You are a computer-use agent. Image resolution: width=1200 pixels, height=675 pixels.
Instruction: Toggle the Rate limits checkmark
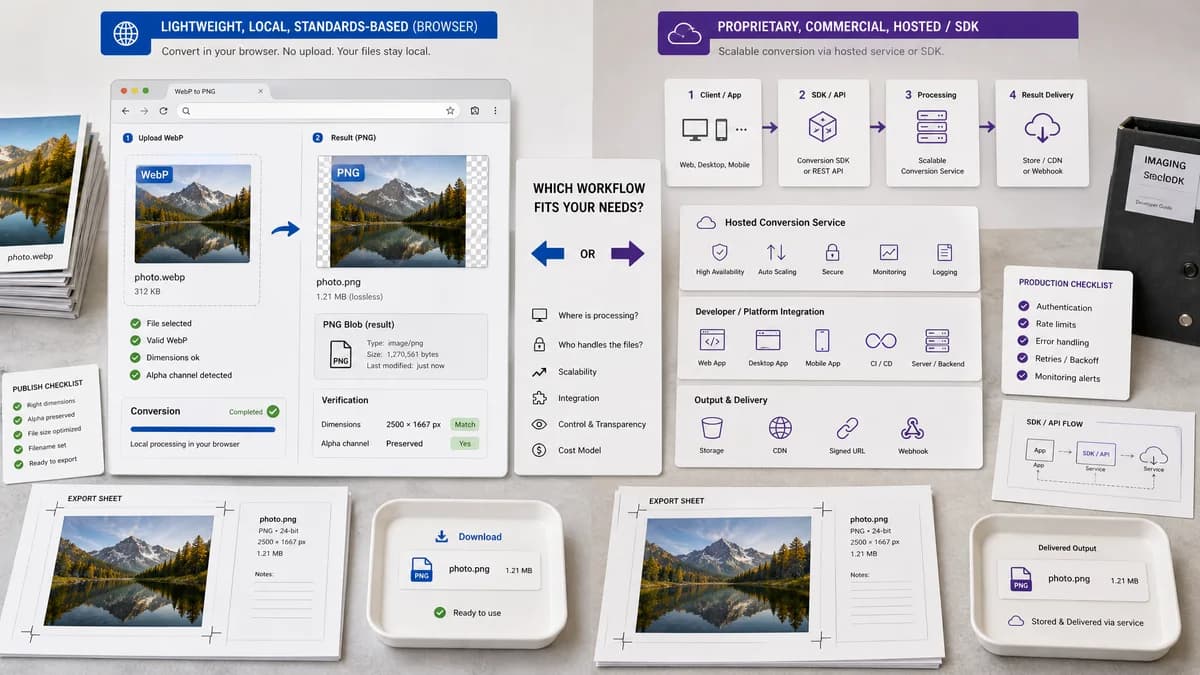1023,324
